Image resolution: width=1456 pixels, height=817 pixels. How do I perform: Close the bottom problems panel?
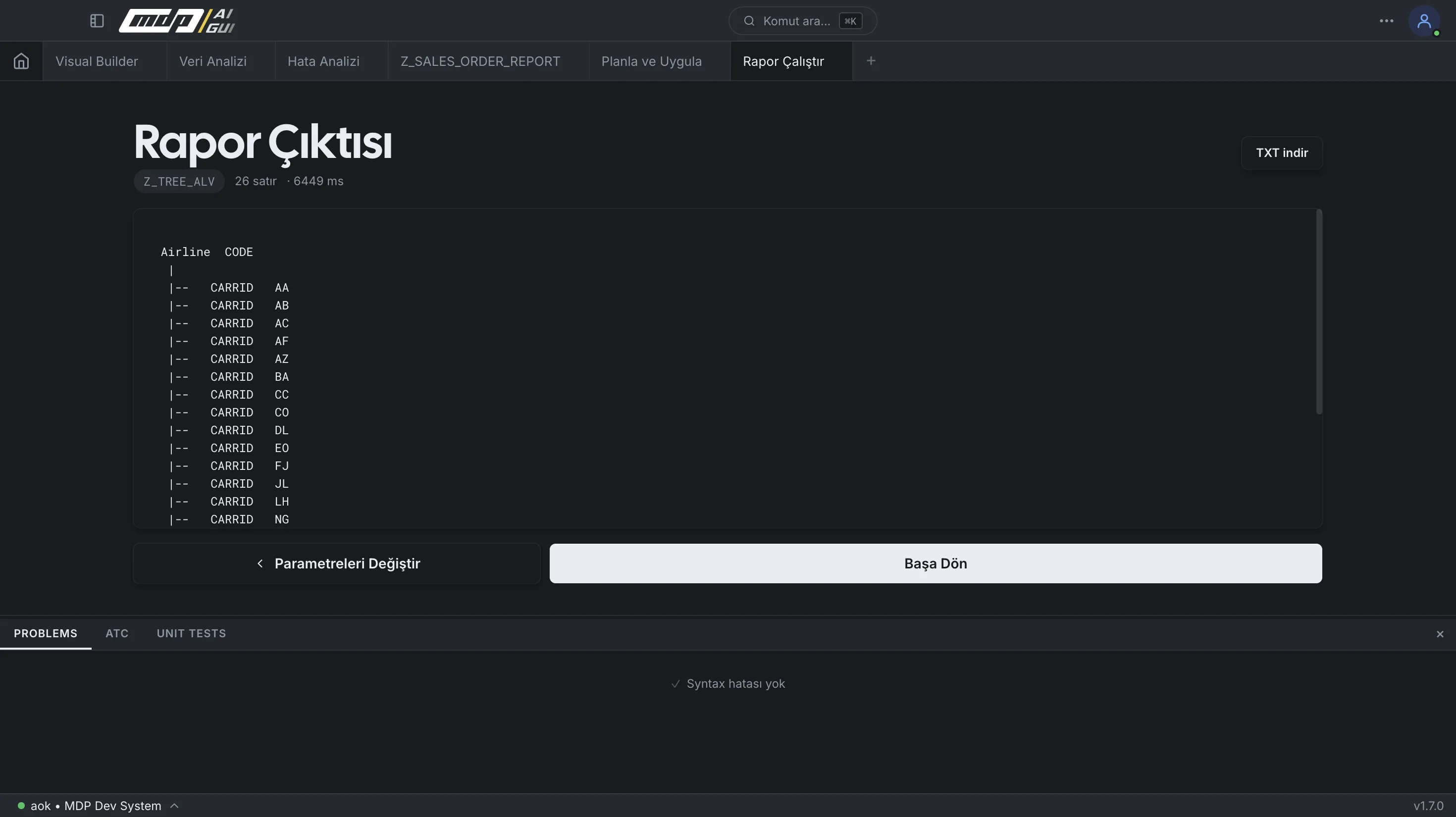pyautogui.click(x=1440, y=634)
